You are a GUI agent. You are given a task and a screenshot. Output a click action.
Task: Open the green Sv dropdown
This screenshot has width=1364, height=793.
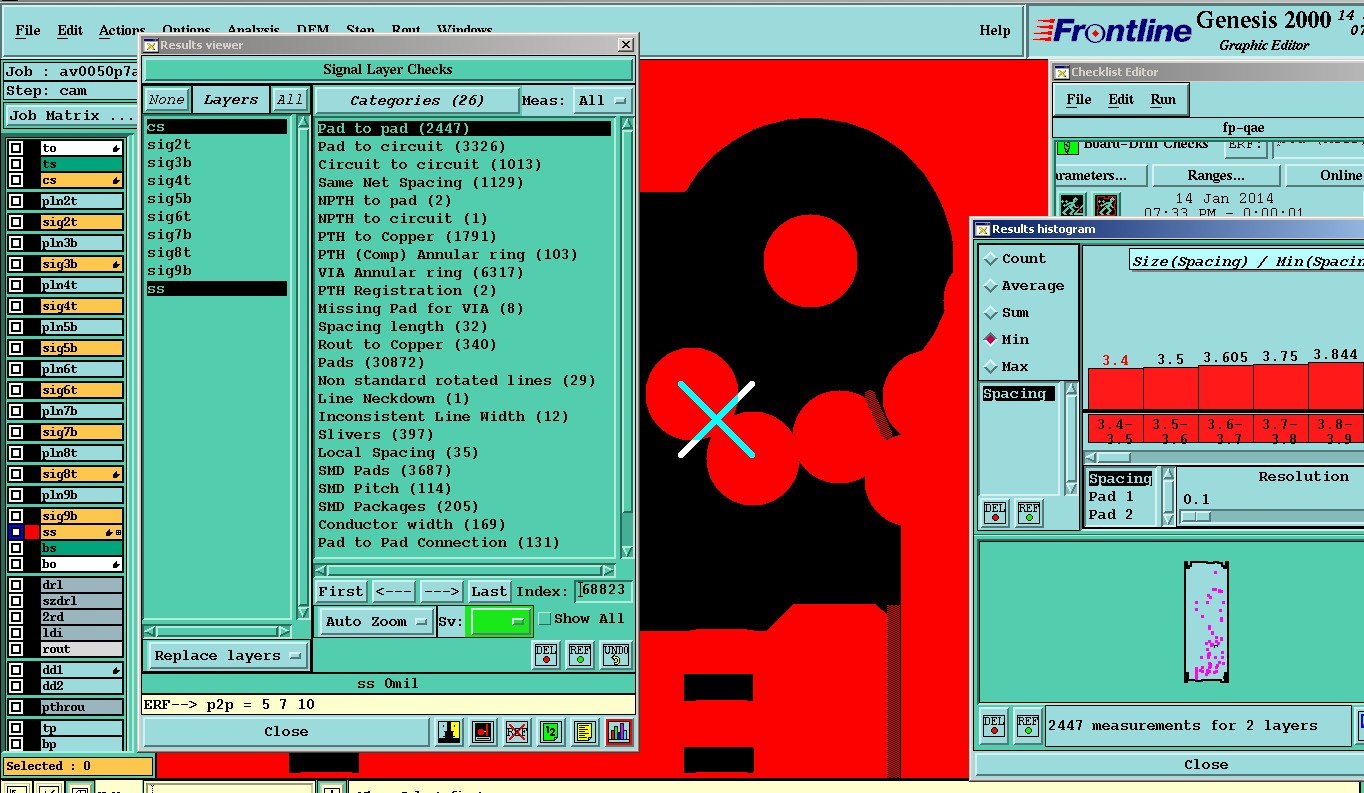[x=501, y=621]
